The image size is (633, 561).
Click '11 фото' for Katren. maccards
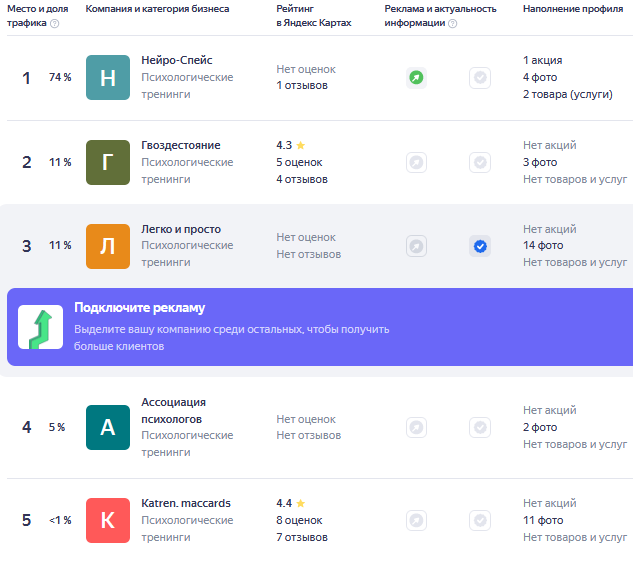point(543,520)
